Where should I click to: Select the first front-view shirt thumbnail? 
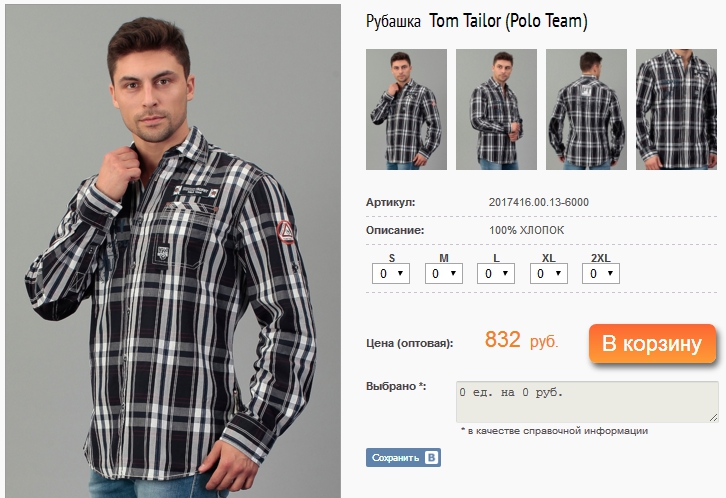point(406,110)
